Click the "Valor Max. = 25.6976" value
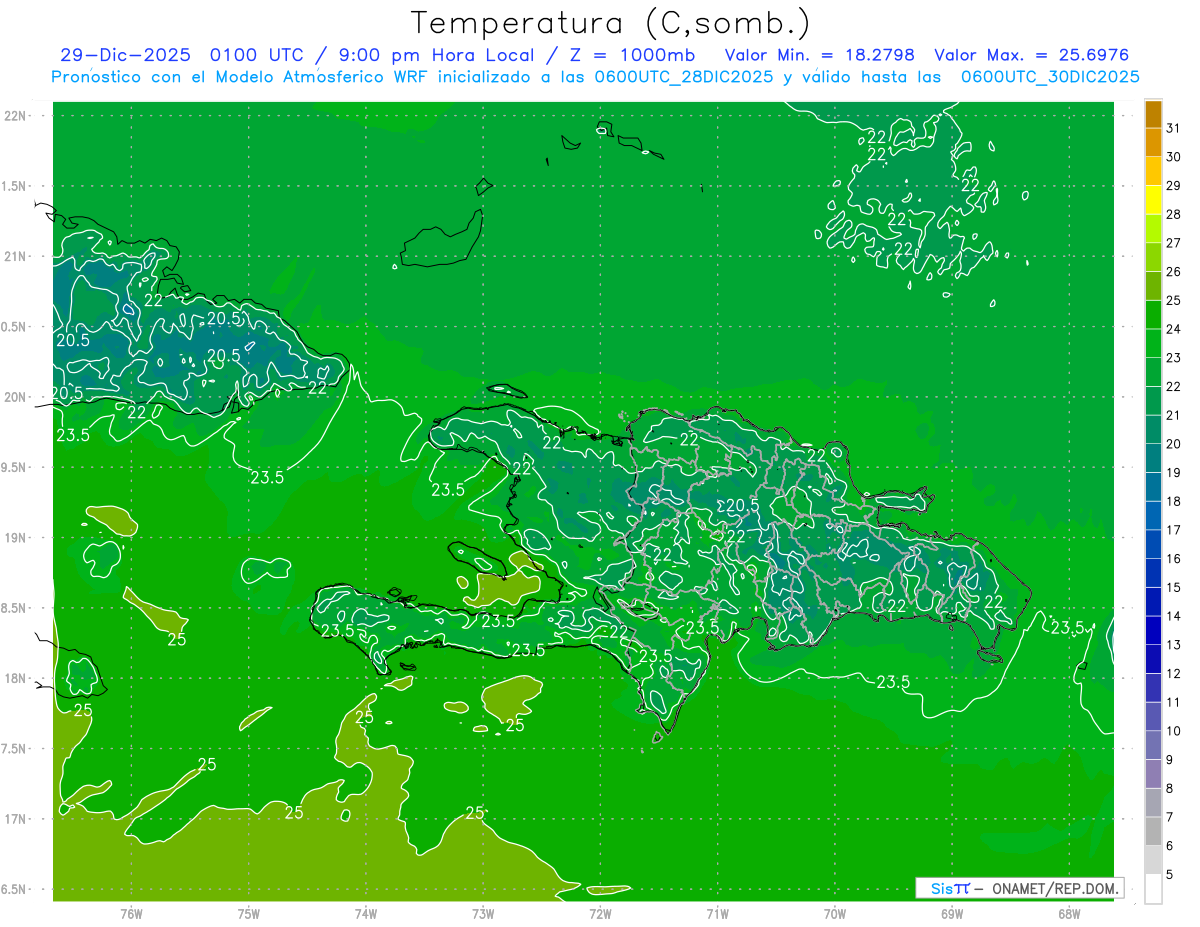1200x927 pixels. click(1031, 55)
